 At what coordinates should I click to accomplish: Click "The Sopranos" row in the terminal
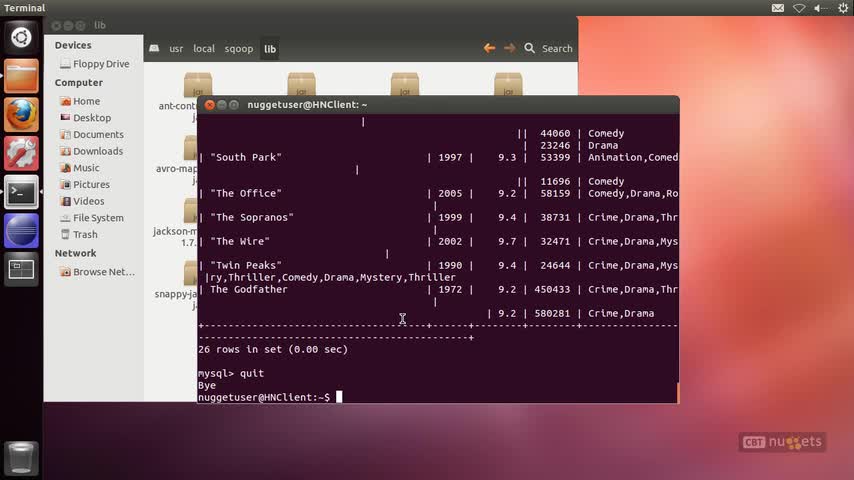[x=438, y=217]
